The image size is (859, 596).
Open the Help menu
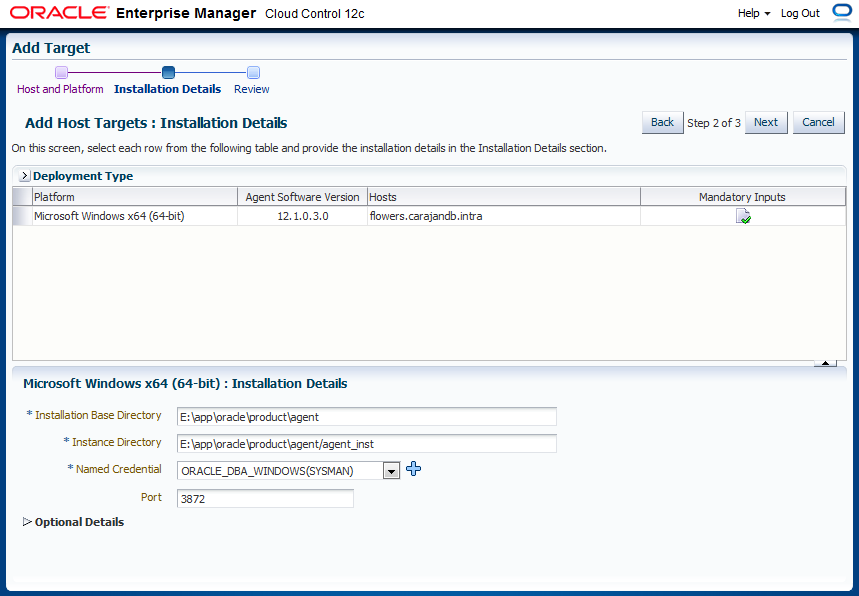point(754,13)
